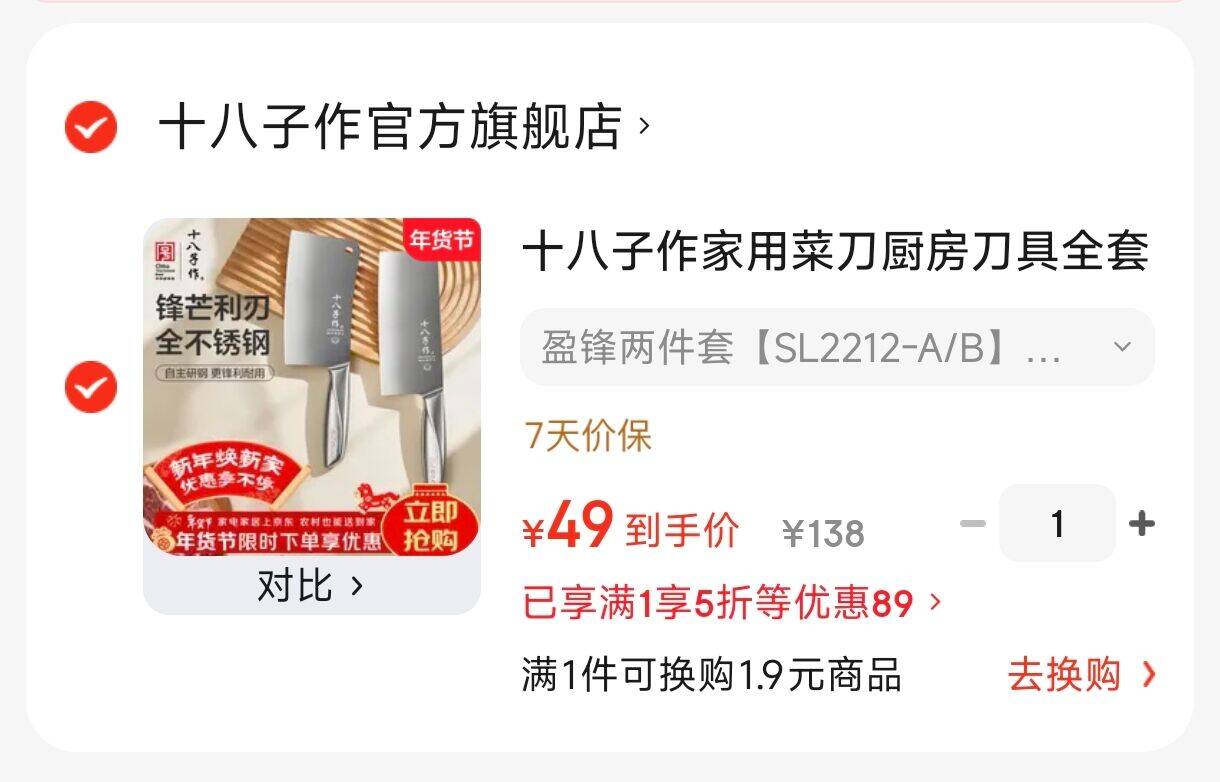Deselect the kitchen knife product checkbox
1220x782 pixels.
[91, 387]
